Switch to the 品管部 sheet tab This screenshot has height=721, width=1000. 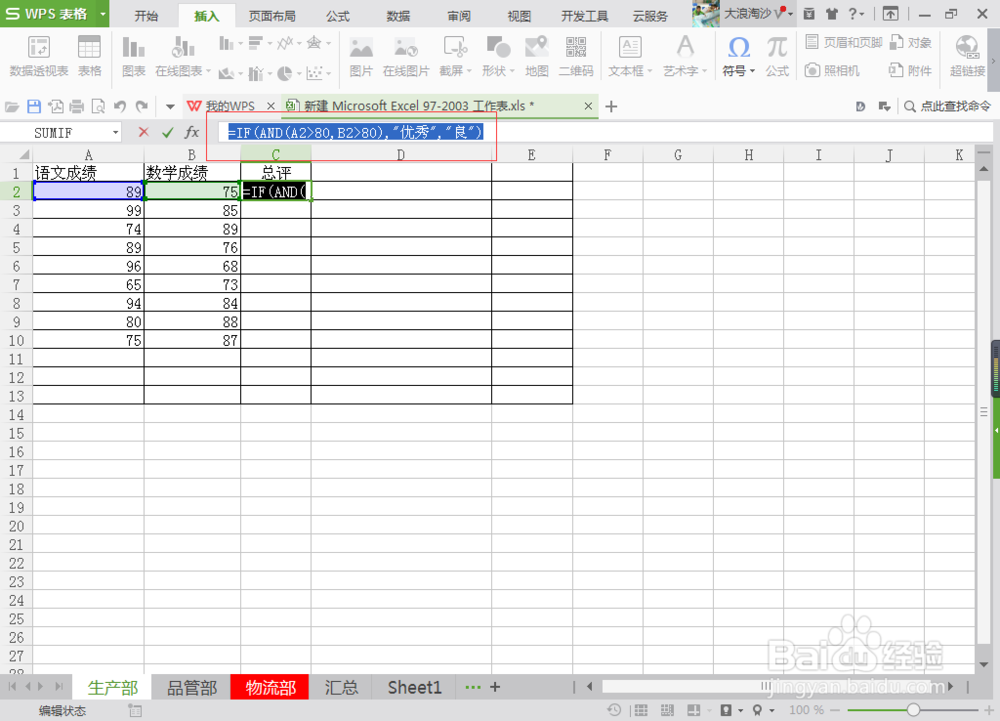(x=192, y=687)
